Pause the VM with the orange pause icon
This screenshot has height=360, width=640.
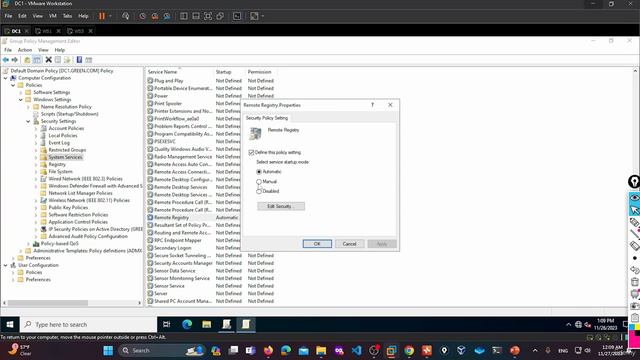tap(102, 16)
